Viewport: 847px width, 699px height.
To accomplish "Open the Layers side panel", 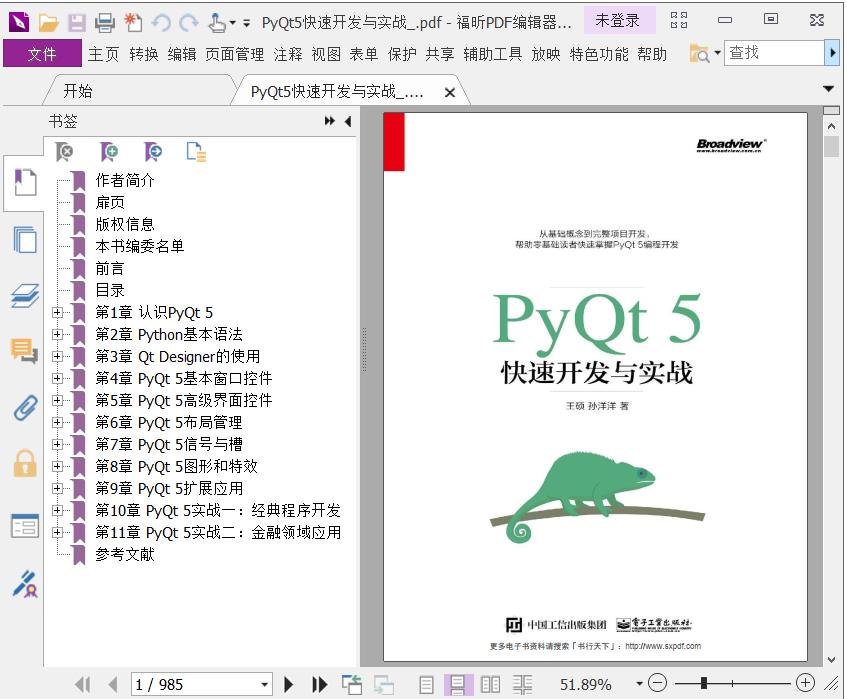I will click(x=25, y=295).
